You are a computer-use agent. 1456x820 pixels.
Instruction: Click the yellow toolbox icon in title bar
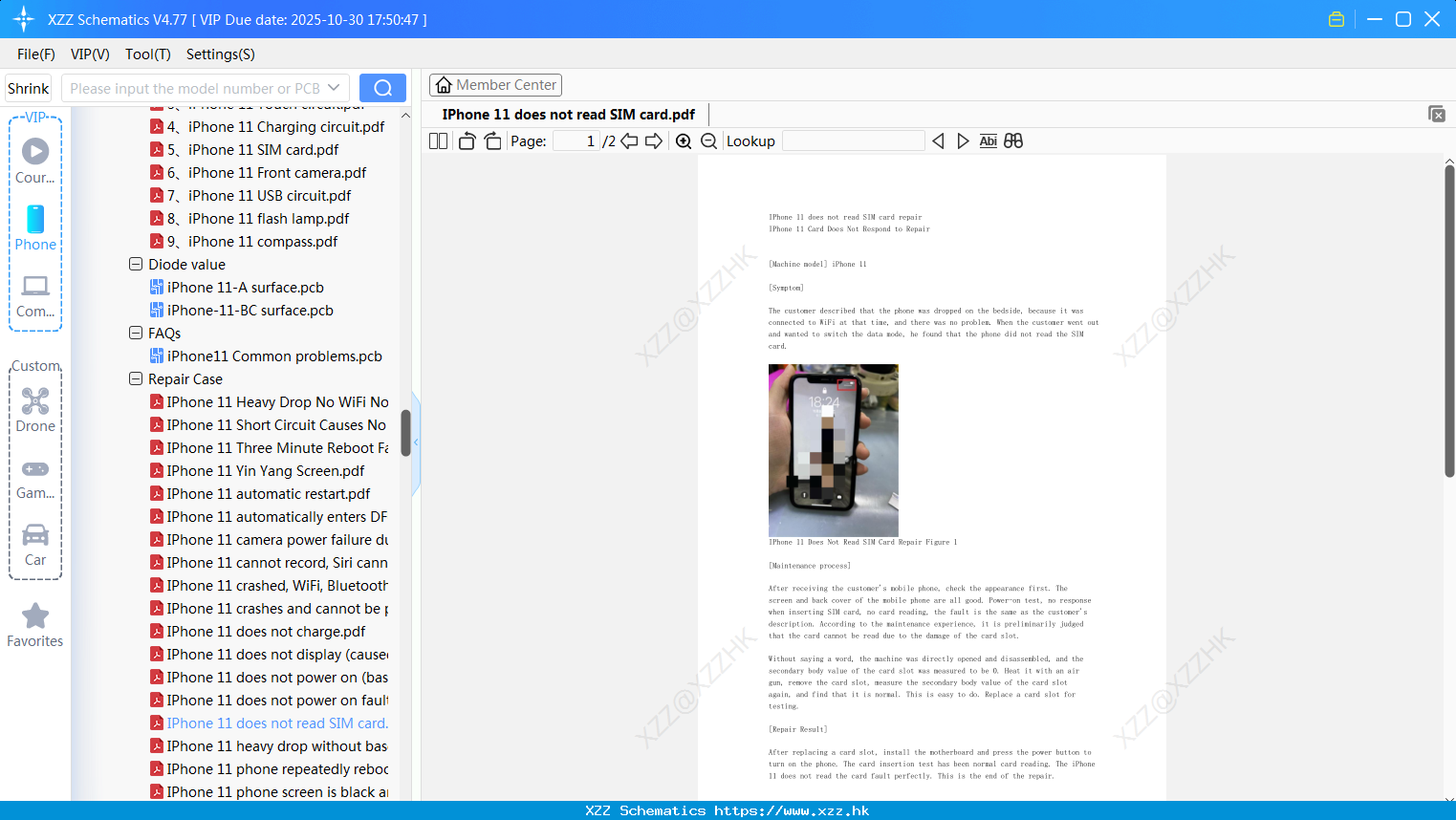[1336, 19]
